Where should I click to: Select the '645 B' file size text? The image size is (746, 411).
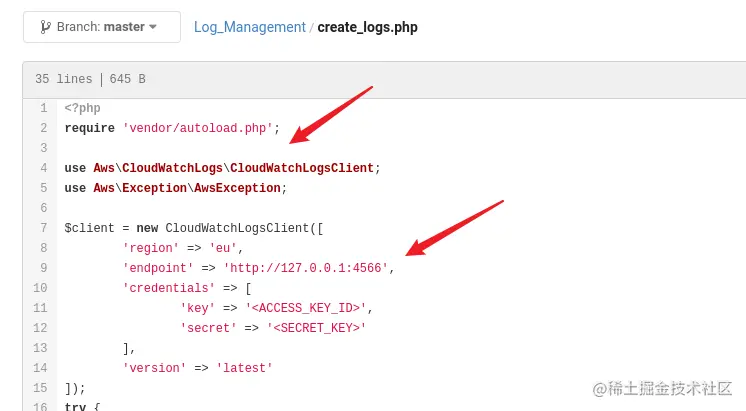click(128, 79)
